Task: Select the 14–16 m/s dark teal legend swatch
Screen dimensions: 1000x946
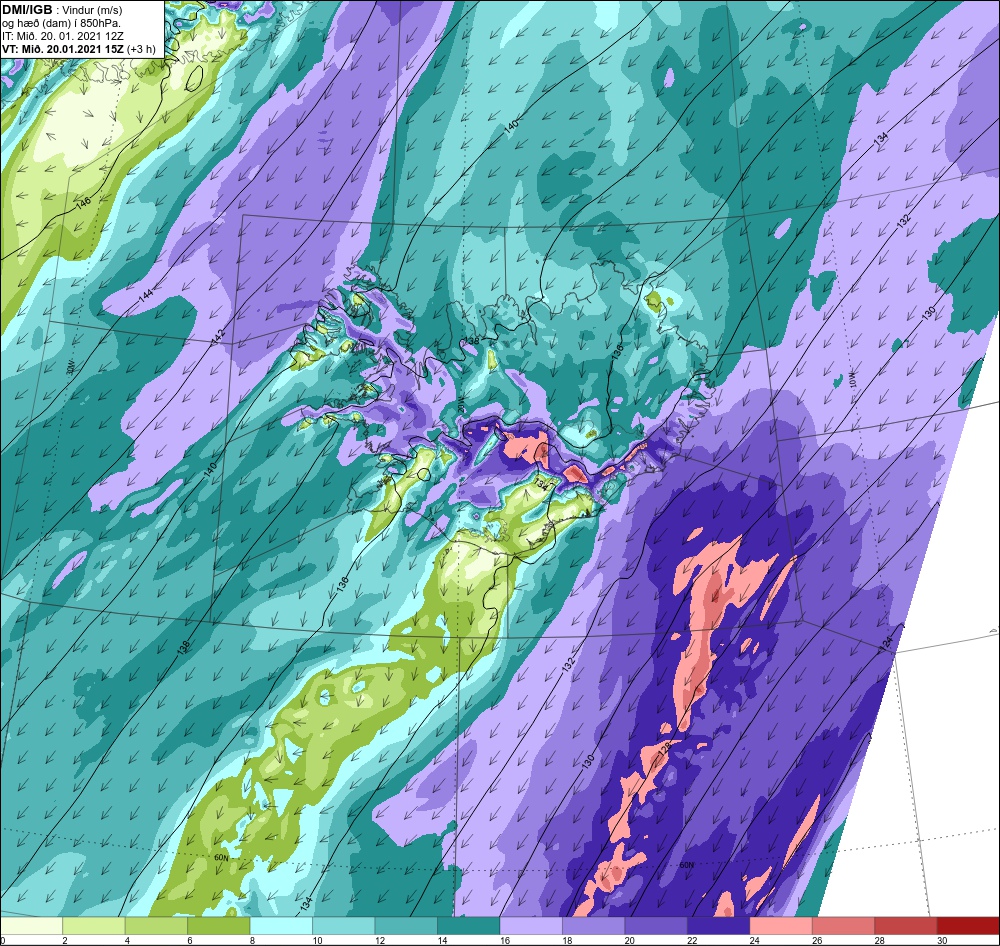Action: (469, 926)
